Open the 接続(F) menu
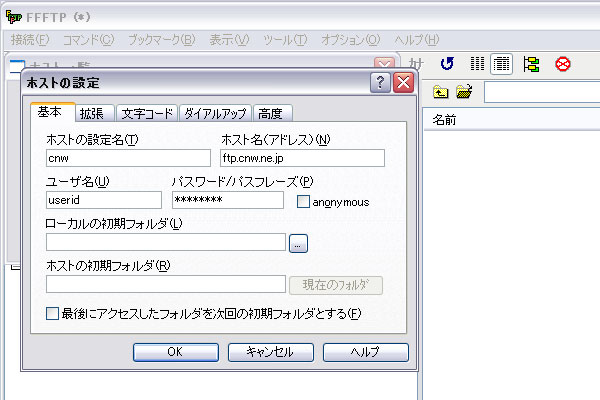The image size is (600, 400). coord(30,39)
